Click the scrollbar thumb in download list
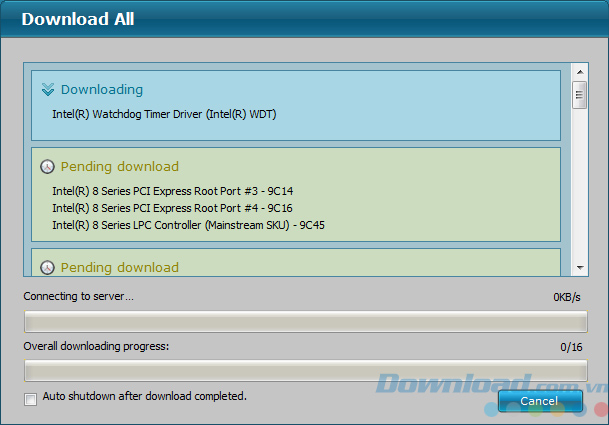The image size is (609, 425). coord(579,95)
